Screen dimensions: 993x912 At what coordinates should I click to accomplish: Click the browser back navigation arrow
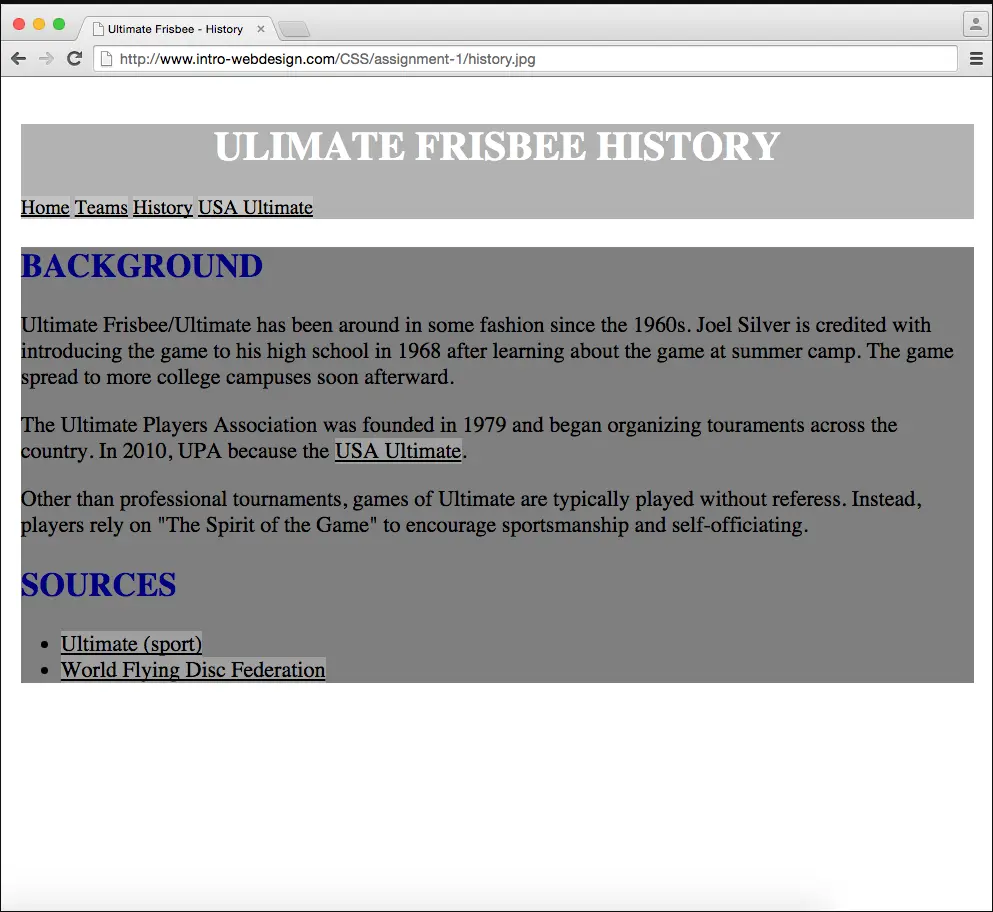tap(18, 58)
